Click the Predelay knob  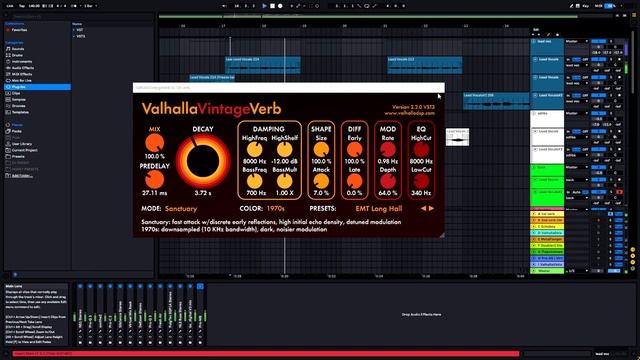click(154, 180)
